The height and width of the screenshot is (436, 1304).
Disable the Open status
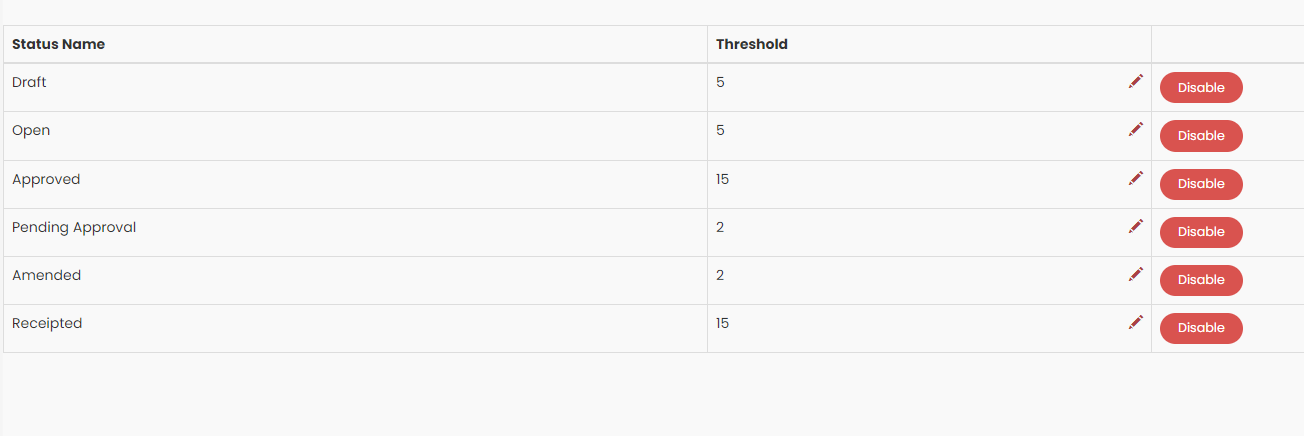click(1201, 135)
